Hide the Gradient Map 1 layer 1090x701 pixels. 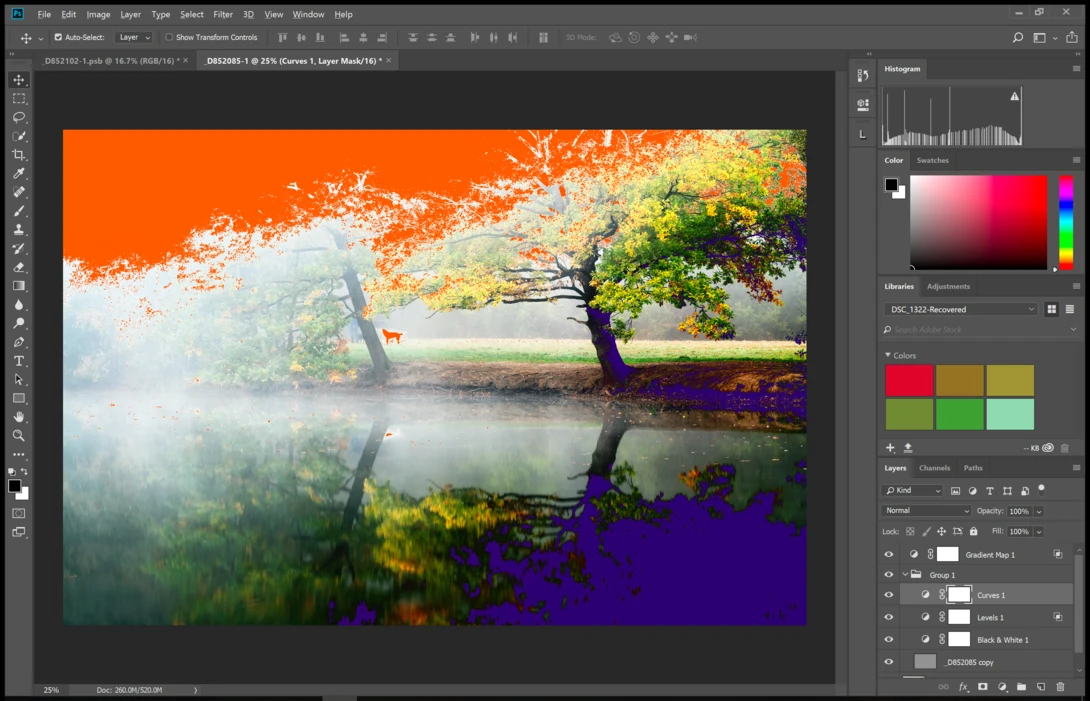tap(888, 554)
